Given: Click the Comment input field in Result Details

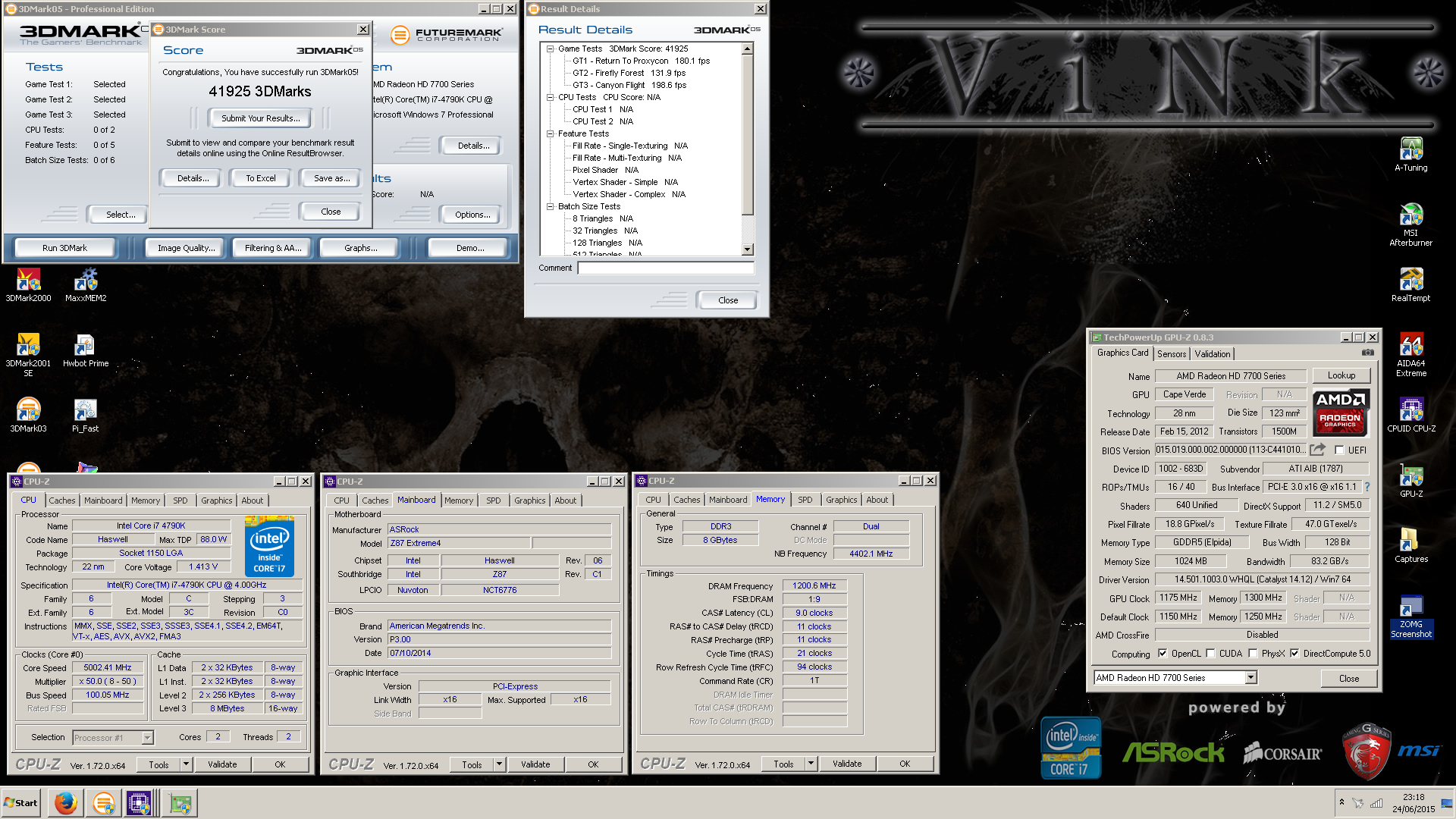Looking at the screenshot, I should click(666, 268).
